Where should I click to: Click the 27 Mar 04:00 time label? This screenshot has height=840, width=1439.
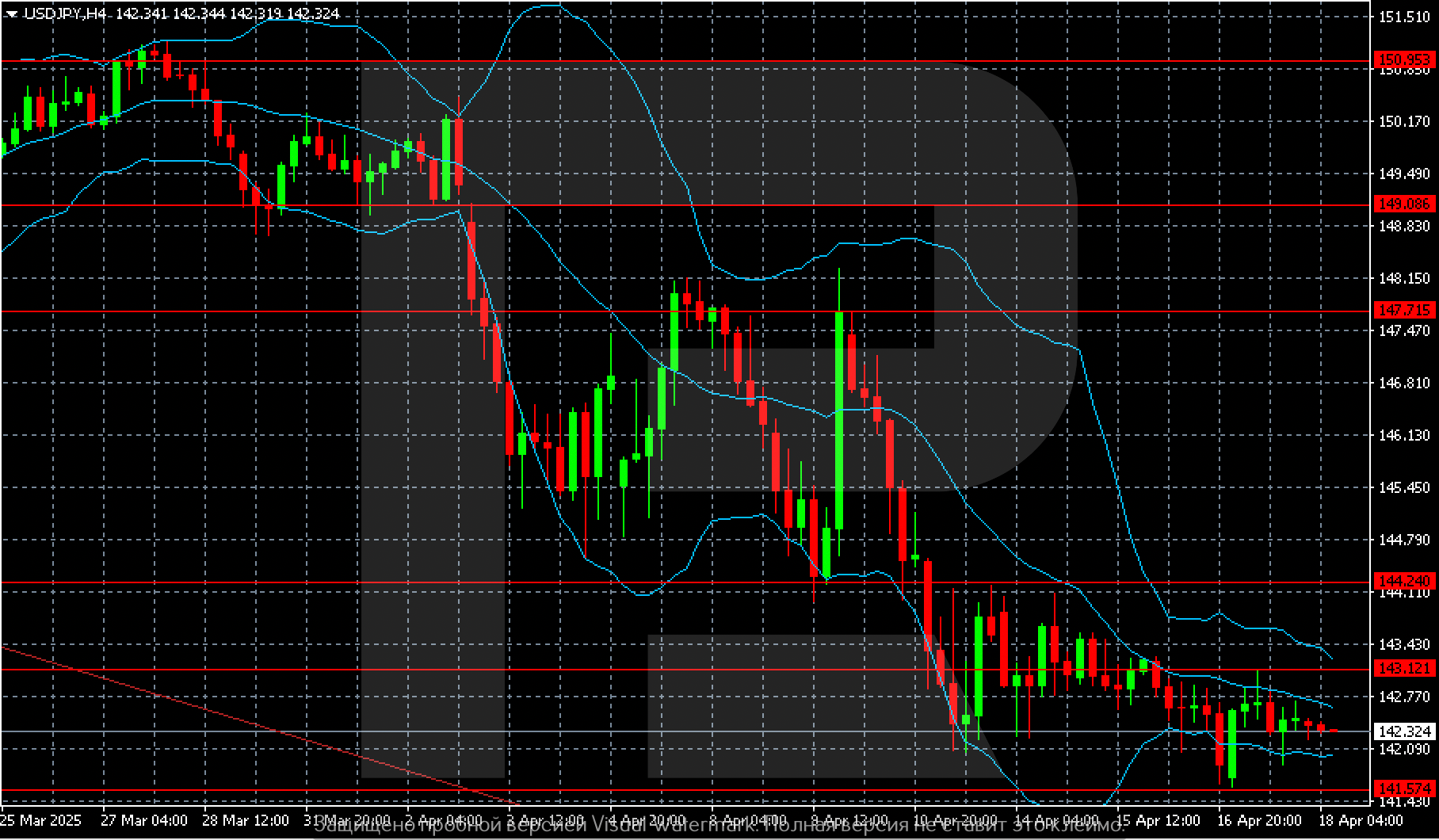click(144, 819)
